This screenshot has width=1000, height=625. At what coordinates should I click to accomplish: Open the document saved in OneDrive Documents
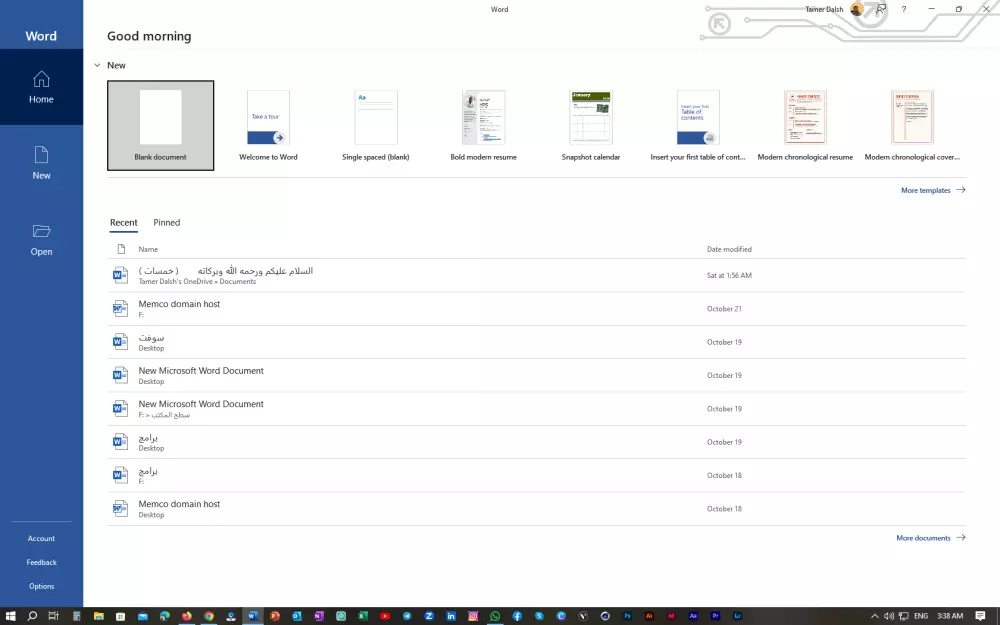[536, 276]
